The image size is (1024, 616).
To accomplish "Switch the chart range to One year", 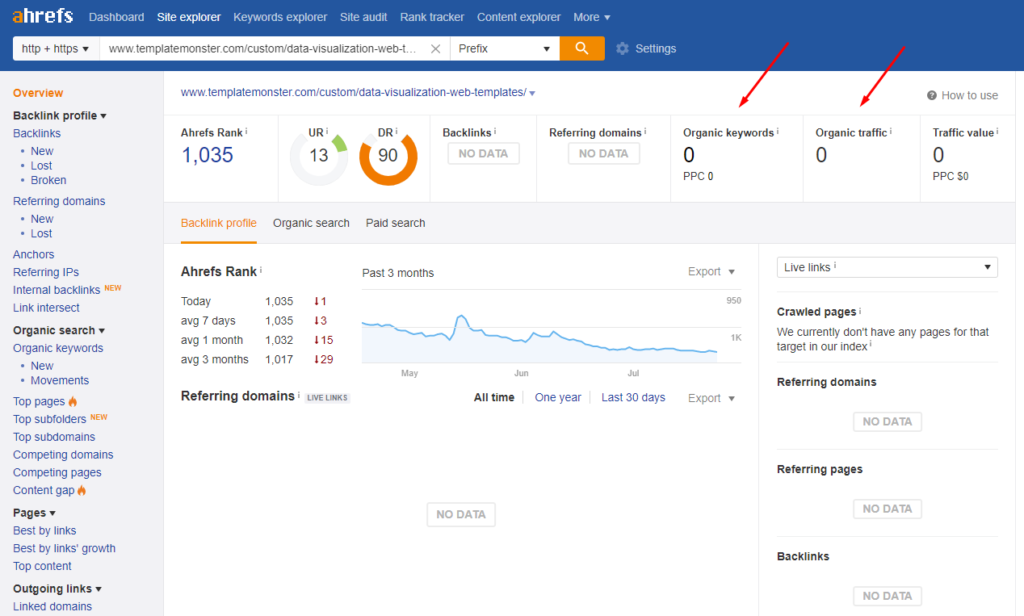I will (x=558, y=397).
